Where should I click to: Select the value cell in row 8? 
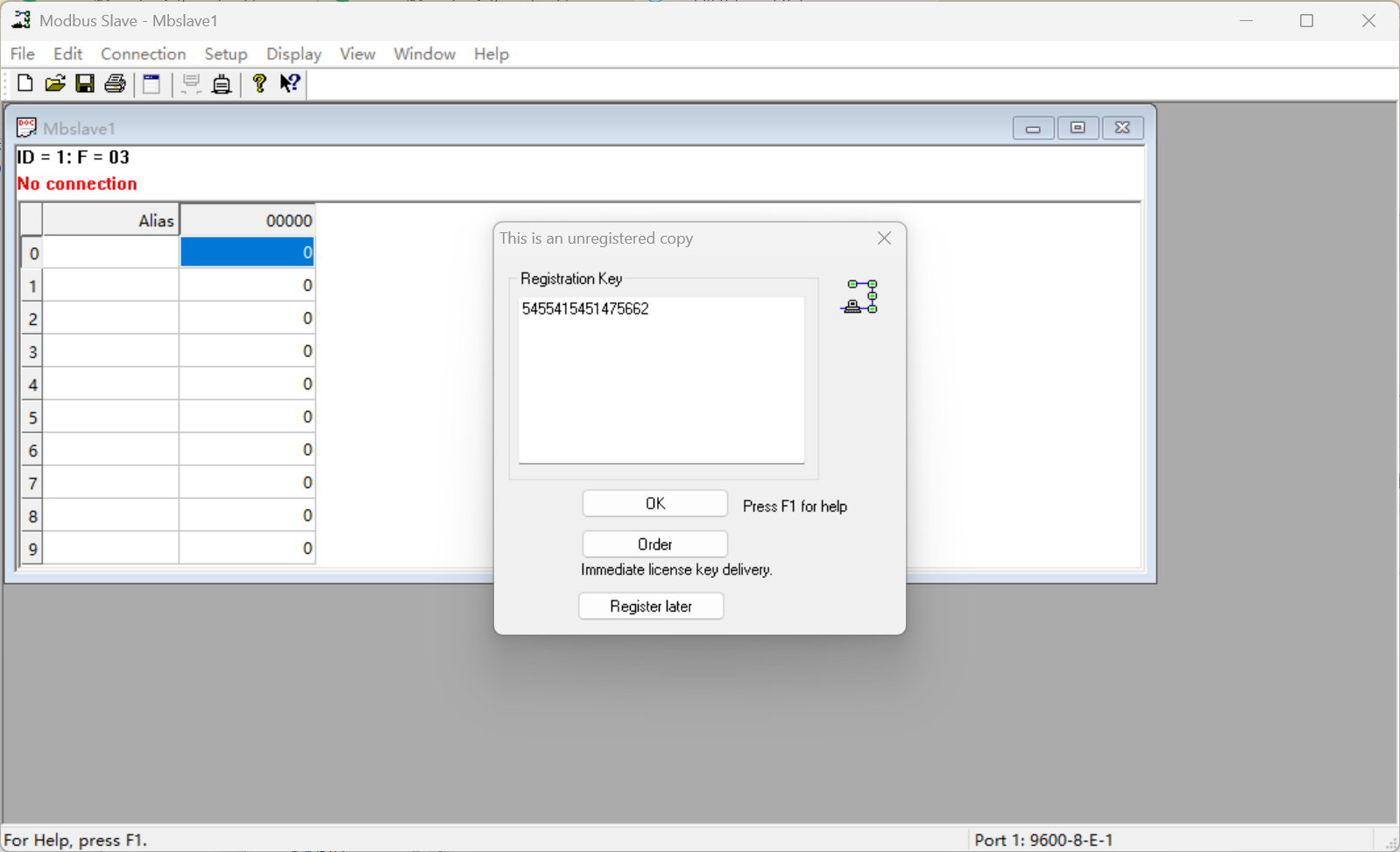[247, 515]
